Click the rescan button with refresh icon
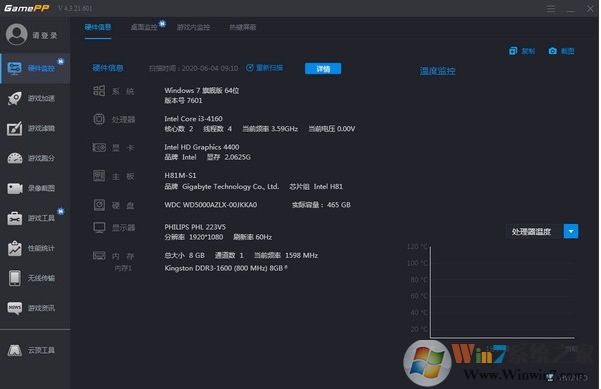This screenshot has height=389, width=601. pos(264,68)
